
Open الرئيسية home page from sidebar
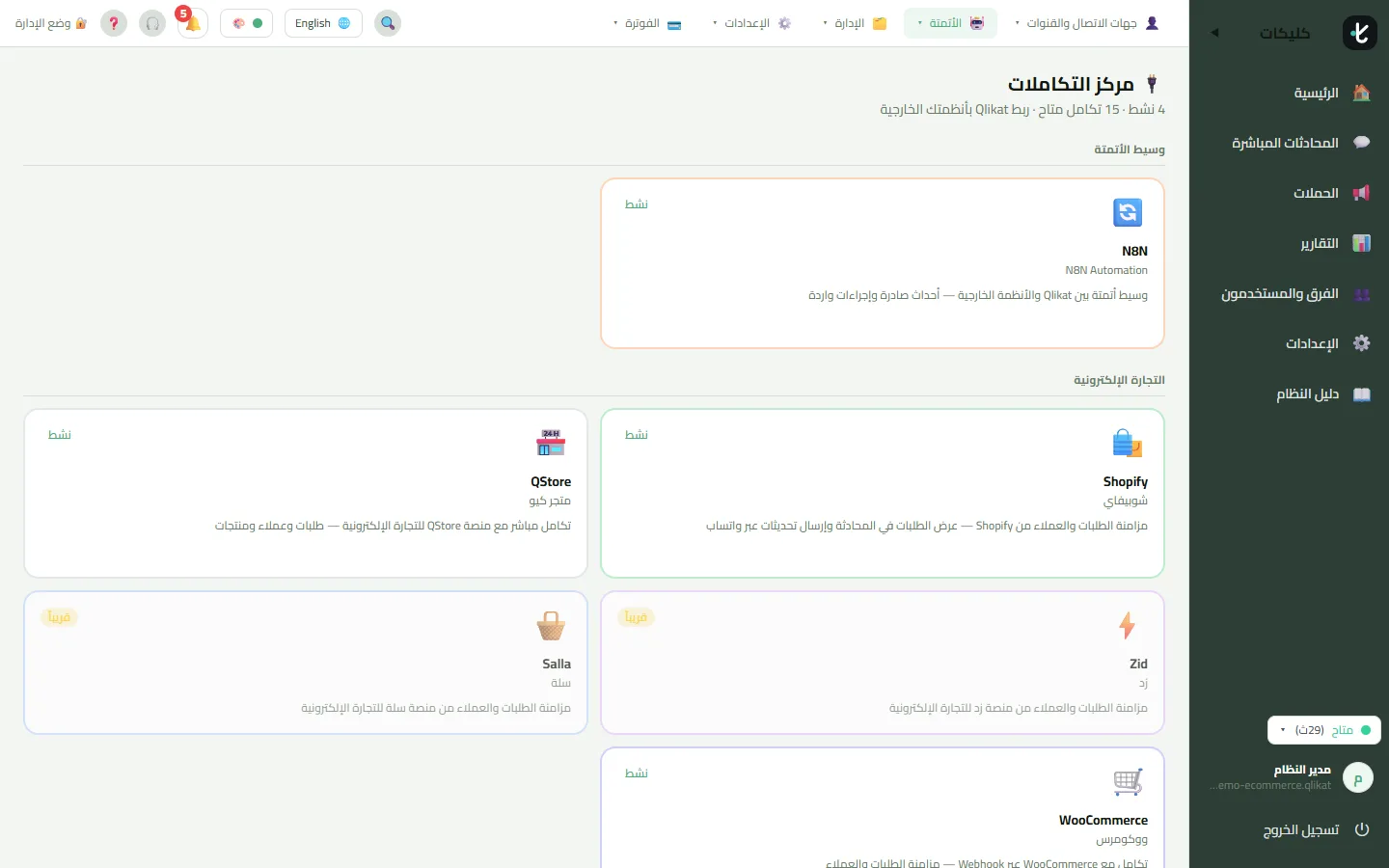pos(1289,93)
